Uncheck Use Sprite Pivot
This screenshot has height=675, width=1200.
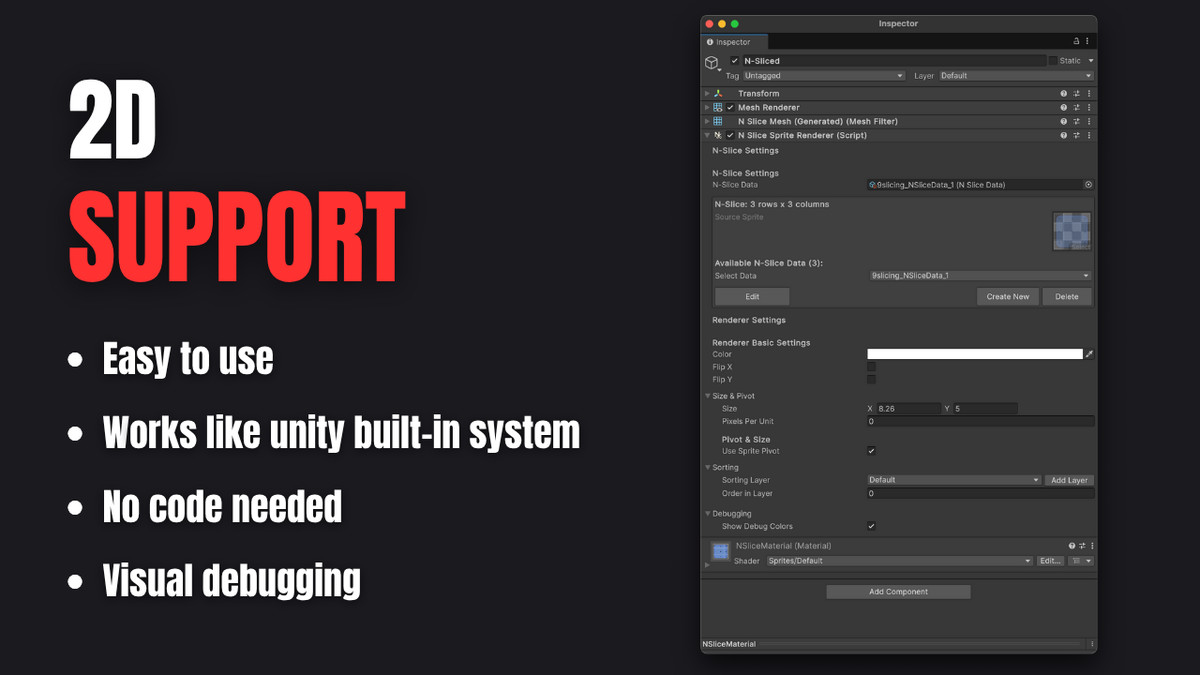[871, 451]
